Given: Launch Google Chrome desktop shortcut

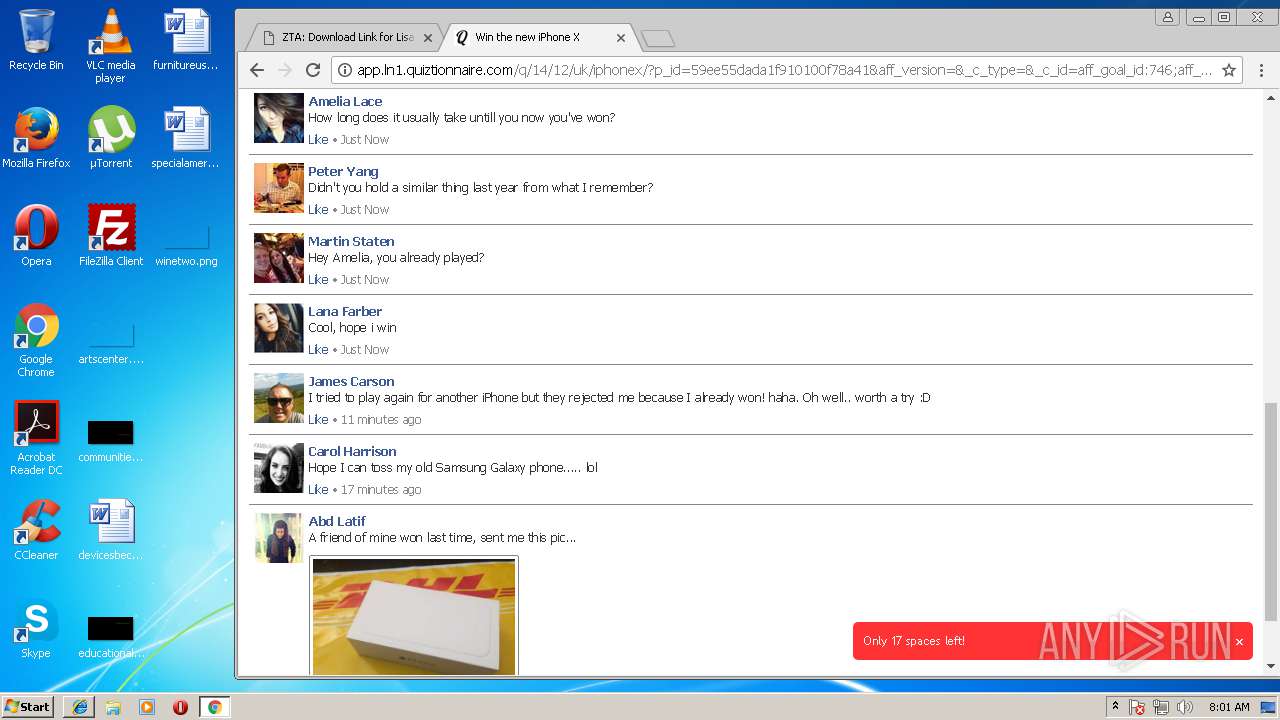Looking at the screenshot, I should pos(36,340).
